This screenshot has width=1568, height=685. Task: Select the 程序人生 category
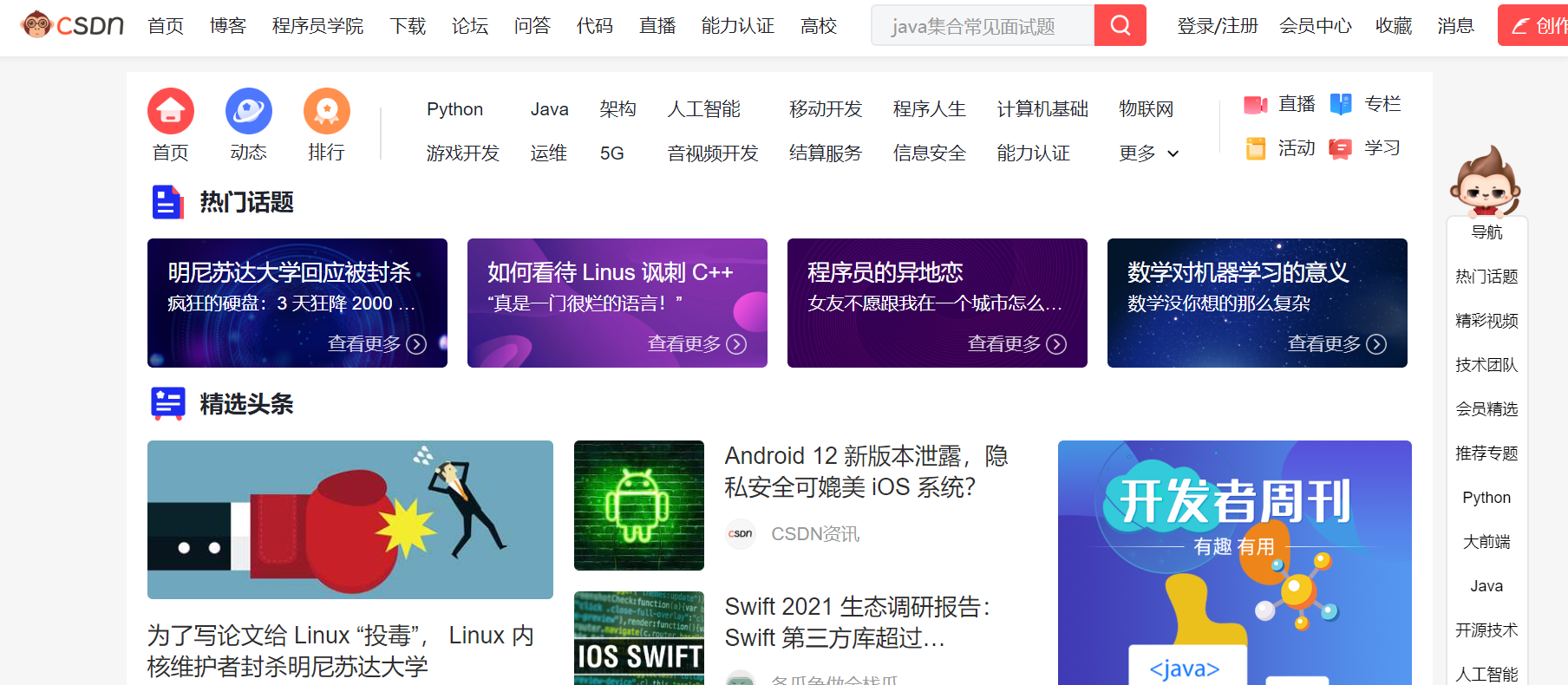tap(930, 109)
